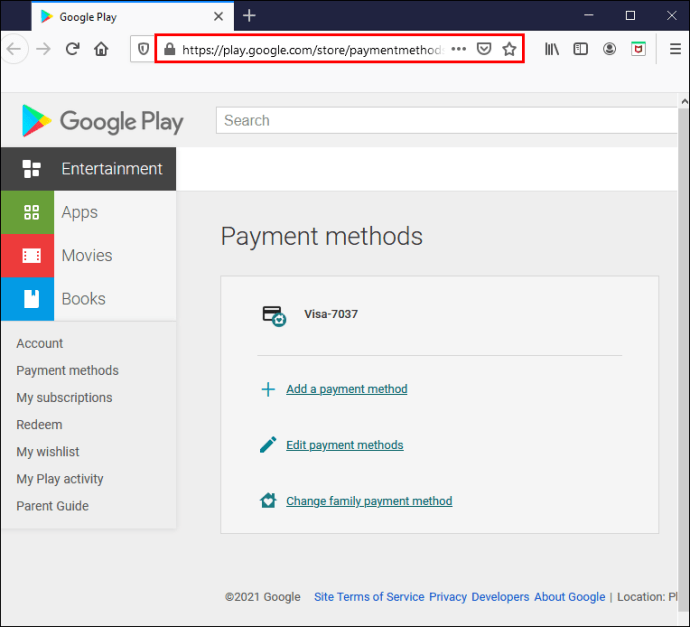690x627 pixels.
Task: Bookmark this page with the star
Action: [509, 49]
